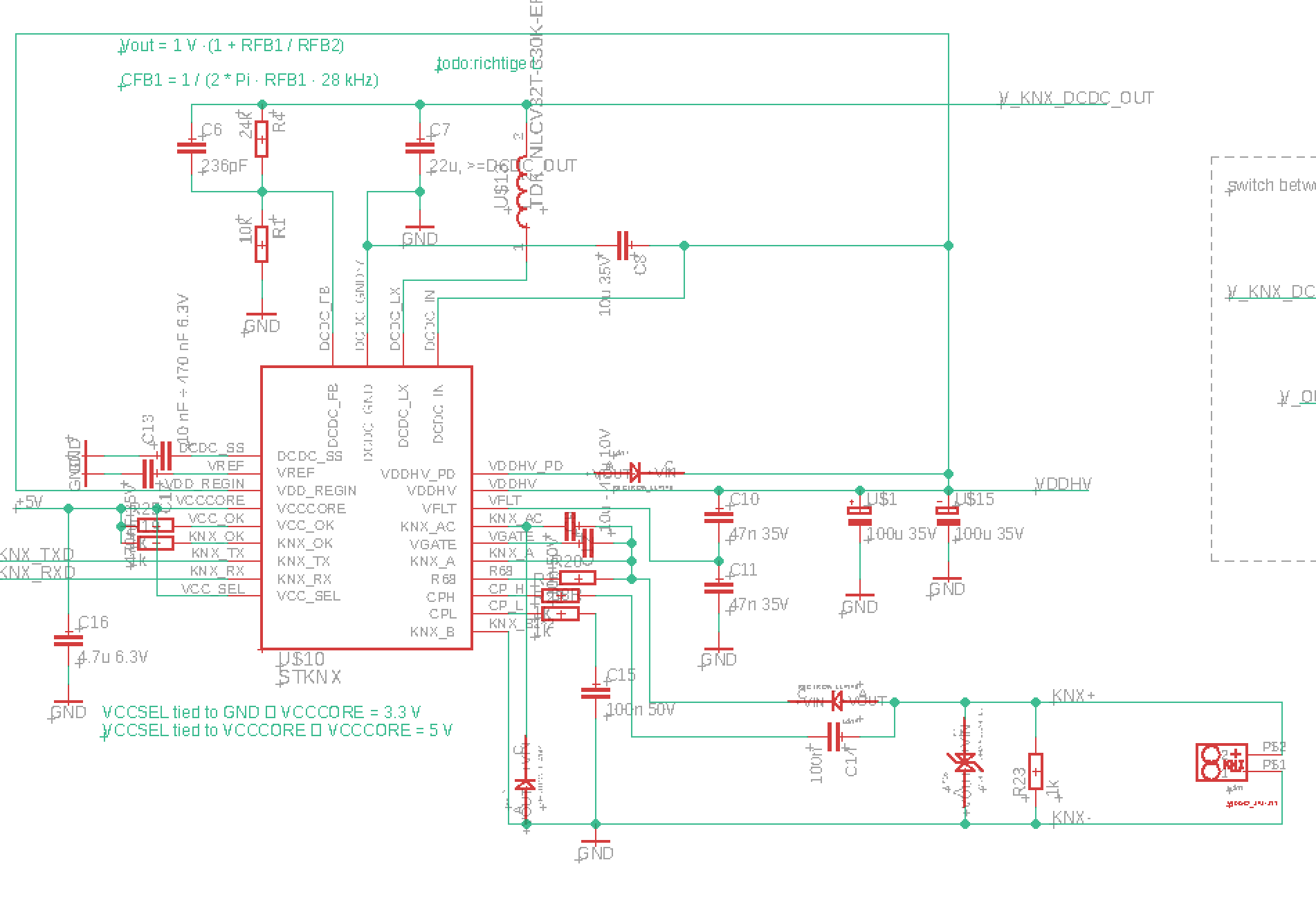Select the R1 10k resistor symbol
This screenshot has width=1316, height=905.
[x=262, y=244]
